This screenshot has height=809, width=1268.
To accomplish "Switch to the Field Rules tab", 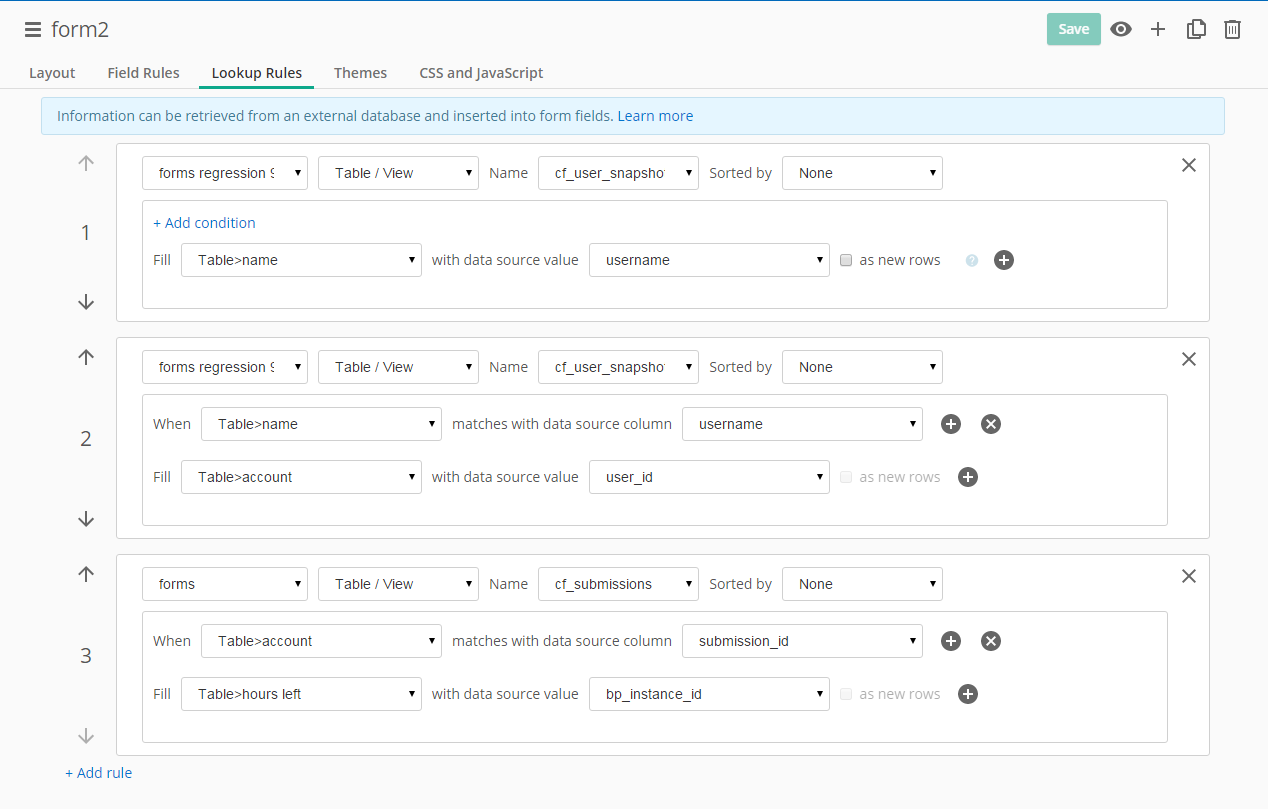I will click(144, 73).
